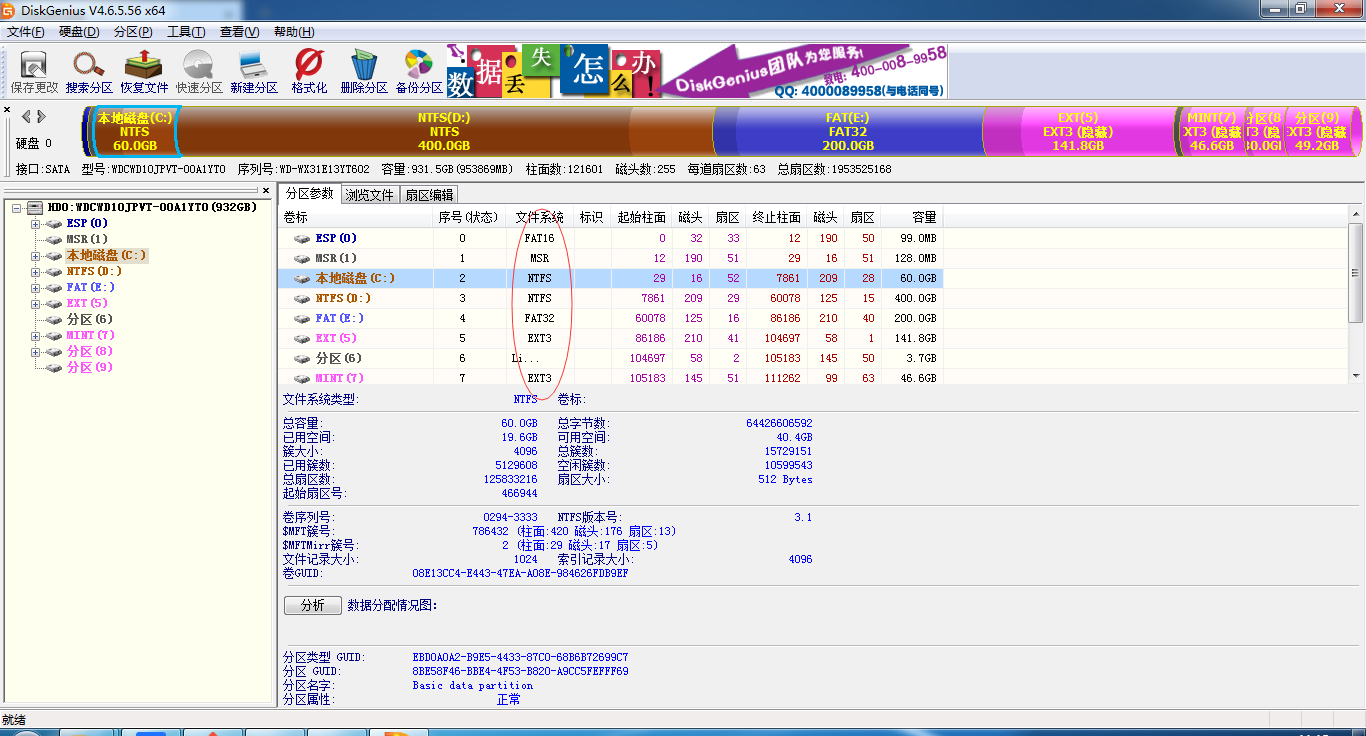
Task: Select 分区(9) in the disk tree
Action: click(x=89, y=368)
